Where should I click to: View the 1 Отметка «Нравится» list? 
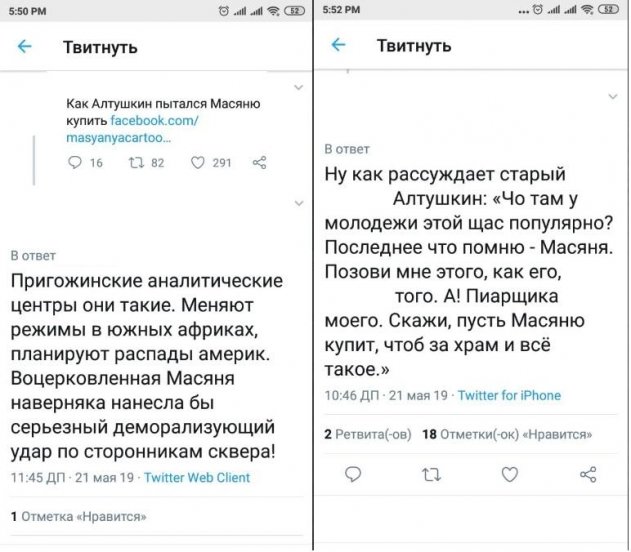(x=78, y=517)
